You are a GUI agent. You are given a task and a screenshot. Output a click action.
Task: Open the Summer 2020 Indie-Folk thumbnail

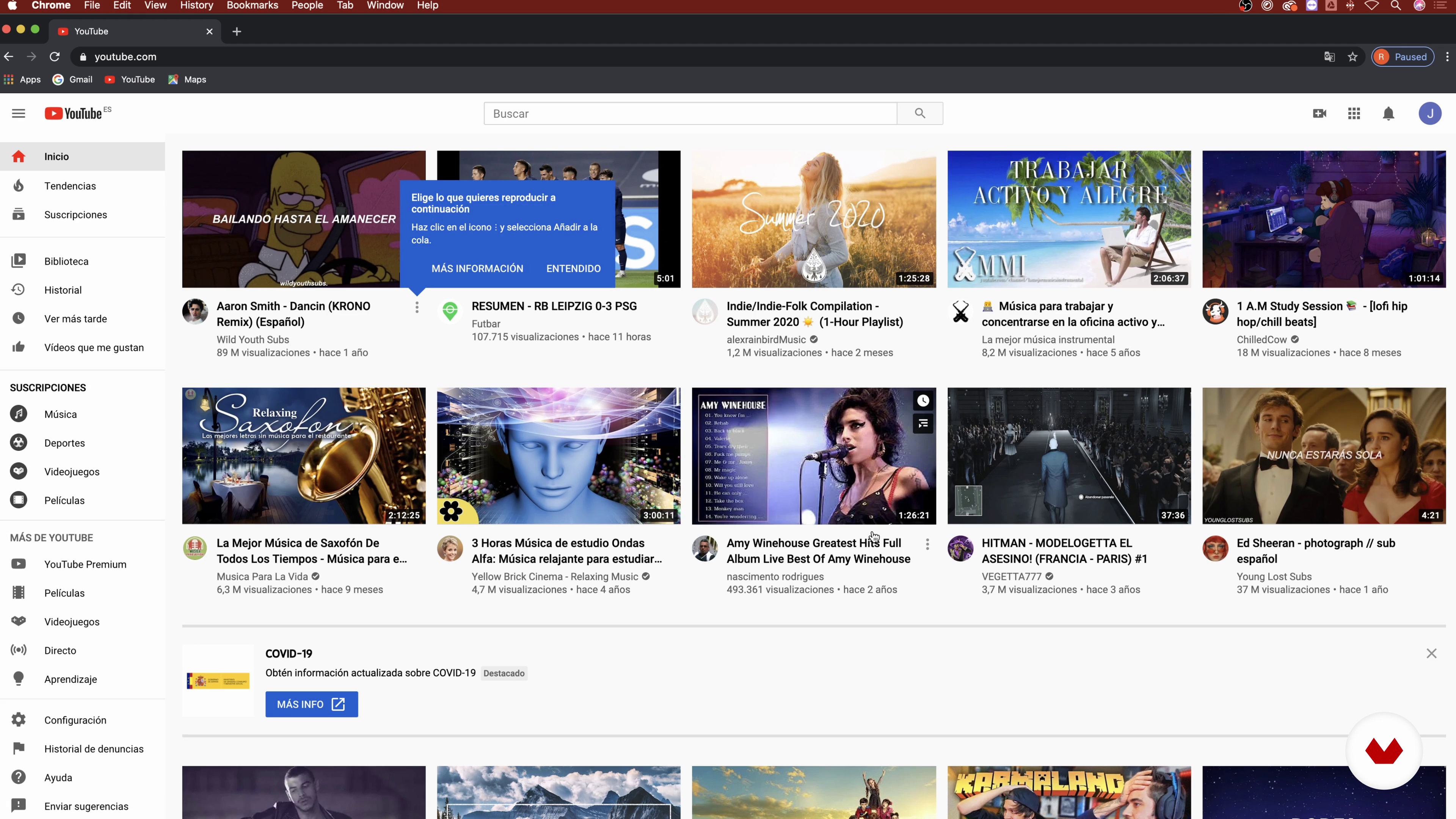(x=813, y=219)
